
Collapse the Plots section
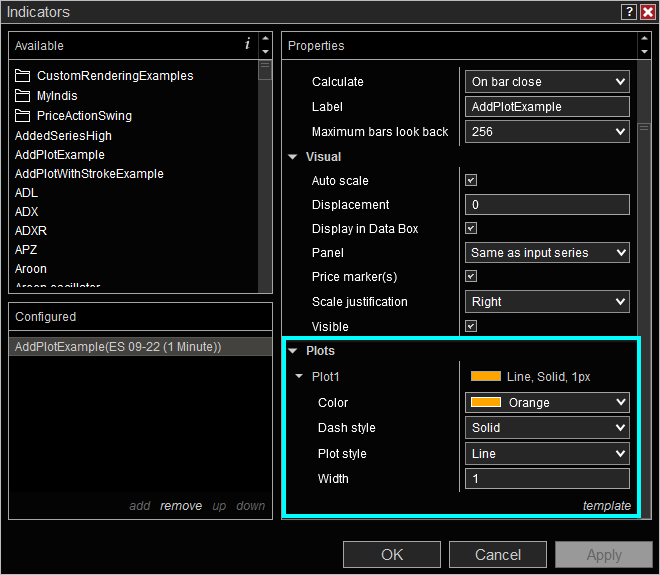tap(293, 352)
